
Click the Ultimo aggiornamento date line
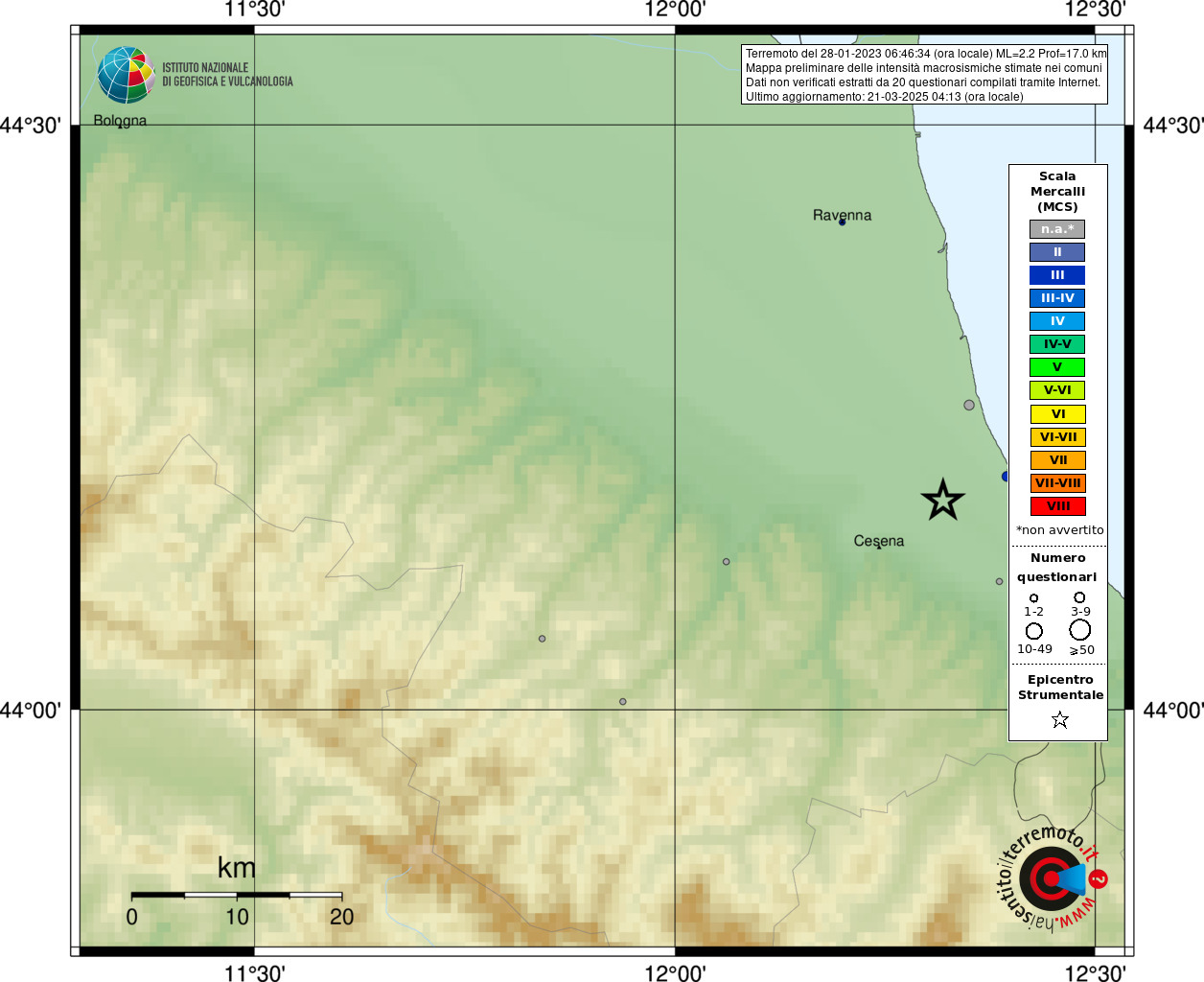coord(884,97)
